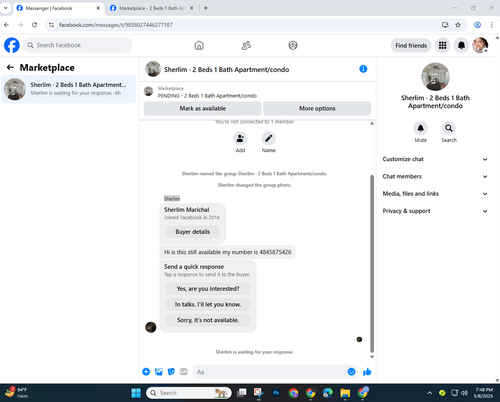Click the Windows taskbar search box
Image resolution: width=500 pixels, height=402 pixels.
point(189,393)
